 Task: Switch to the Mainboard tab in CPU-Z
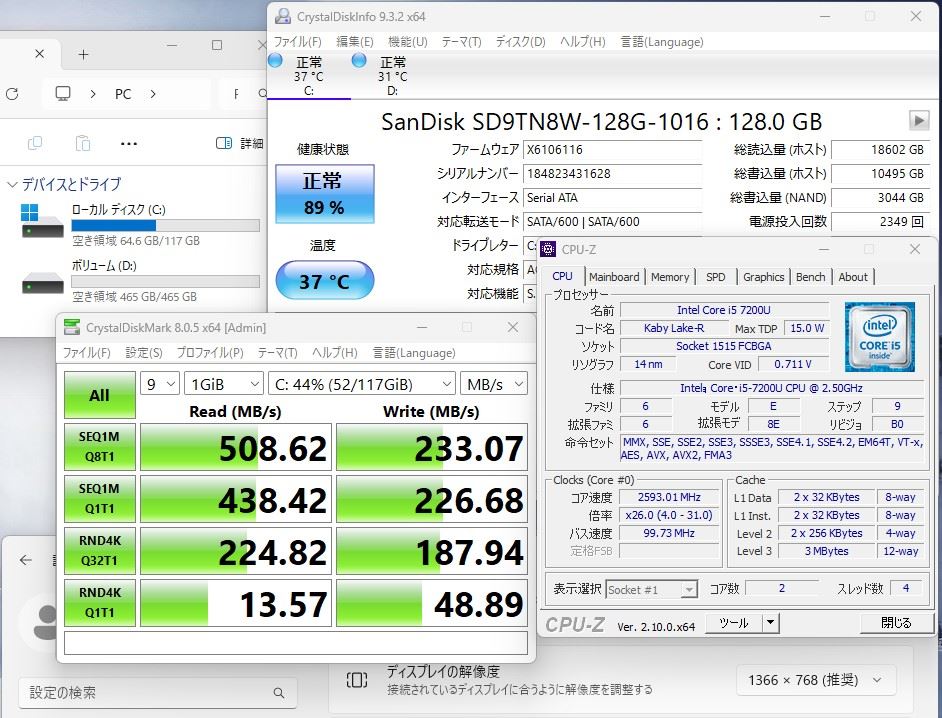tap(614, 277)
